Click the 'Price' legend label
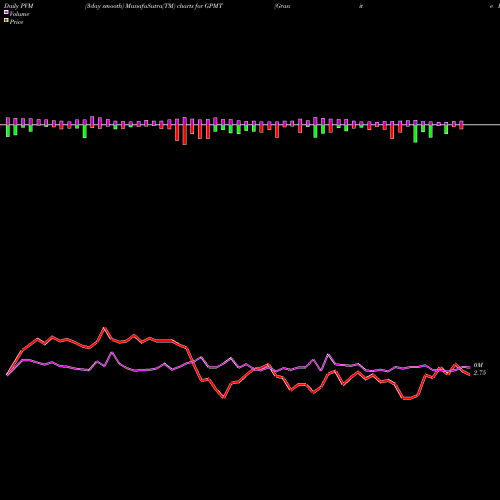This screenshot has height=500, width=500. pyautogui.click(x=16, y=22)
